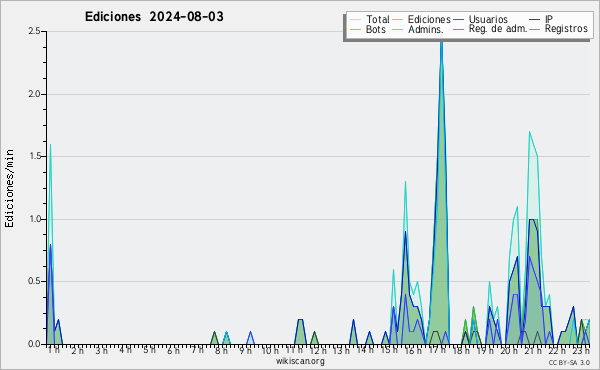Click the 23 h x-axis label

click(581, 350)
